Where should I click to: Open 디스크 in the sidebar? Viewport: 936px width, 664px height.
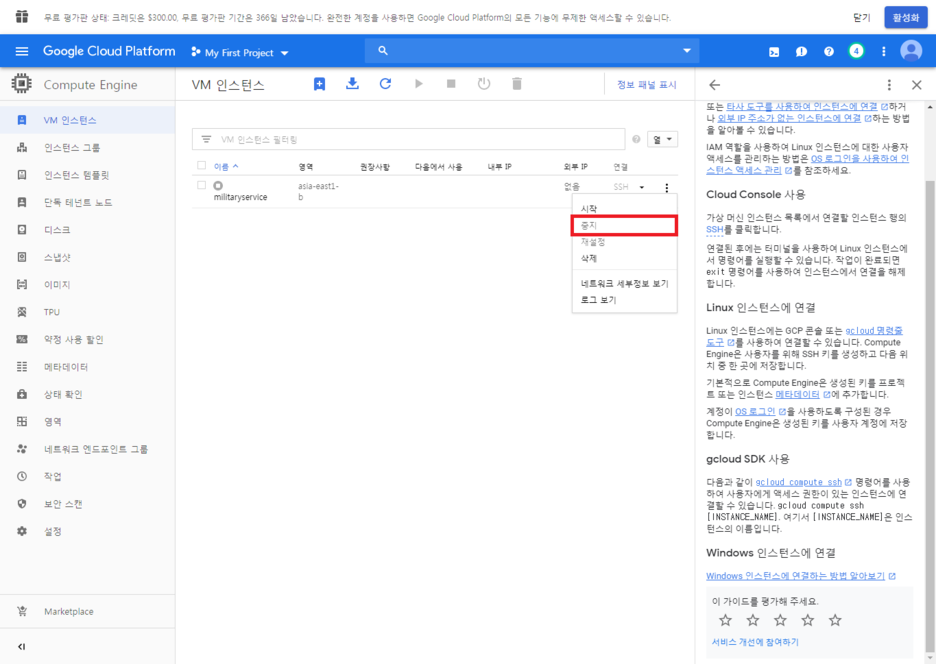[87, 230]
